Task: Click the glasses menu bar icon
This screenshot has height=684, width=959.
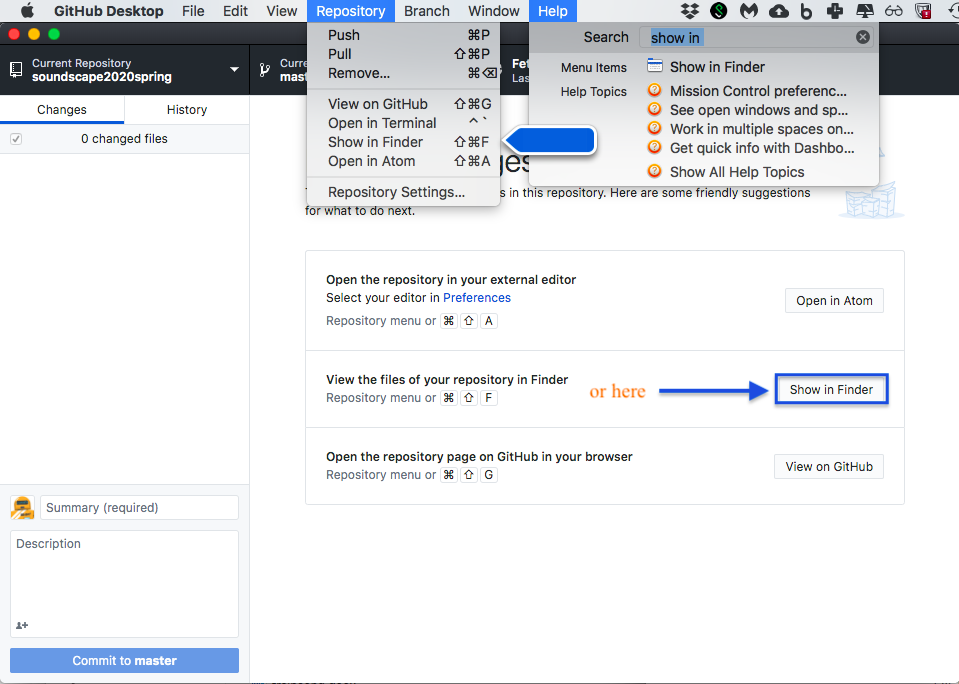Action: tap(894, 10)
